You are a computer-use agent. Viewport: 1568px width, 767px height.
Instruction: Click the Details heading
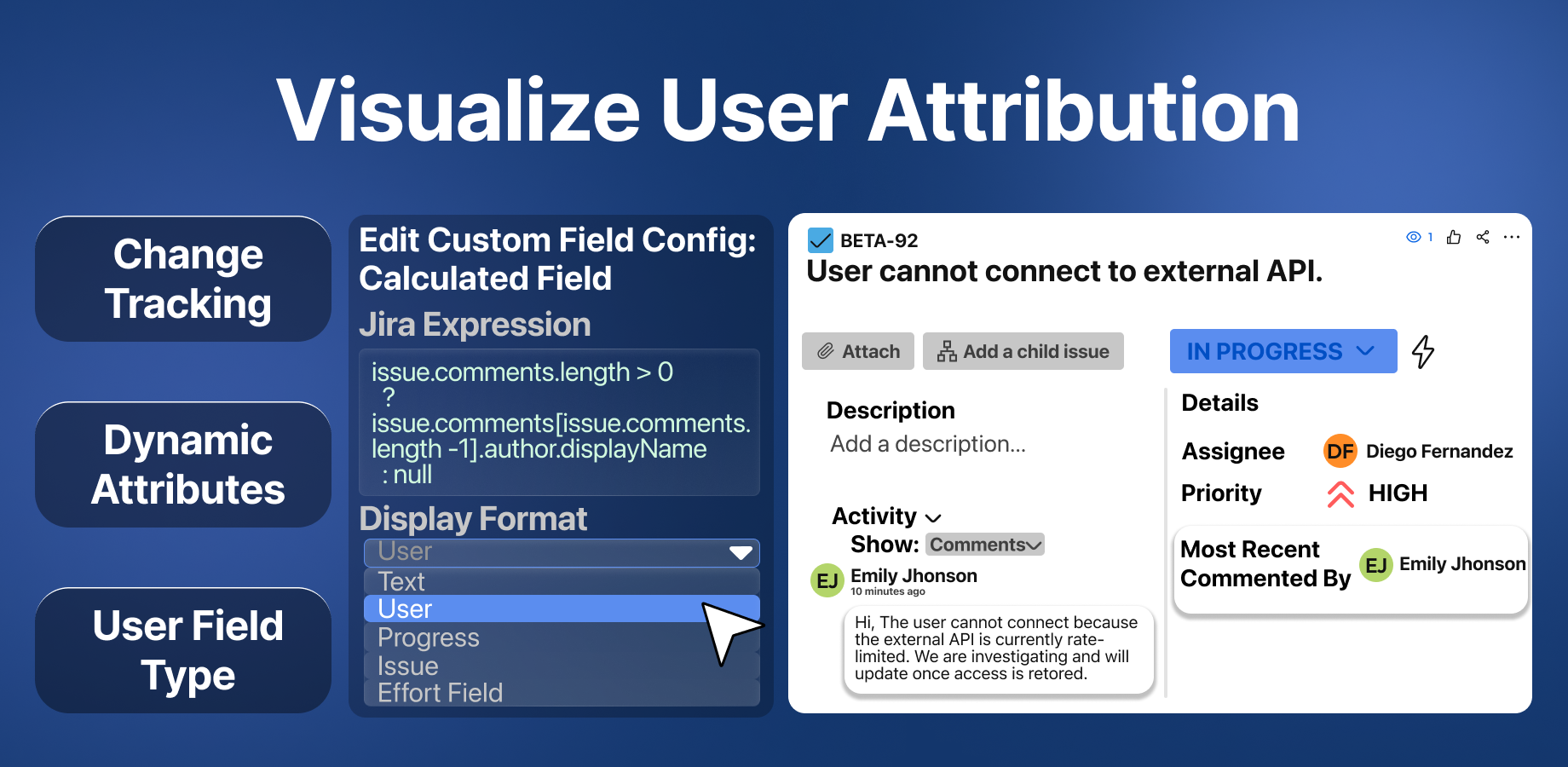click(1219, 403)
